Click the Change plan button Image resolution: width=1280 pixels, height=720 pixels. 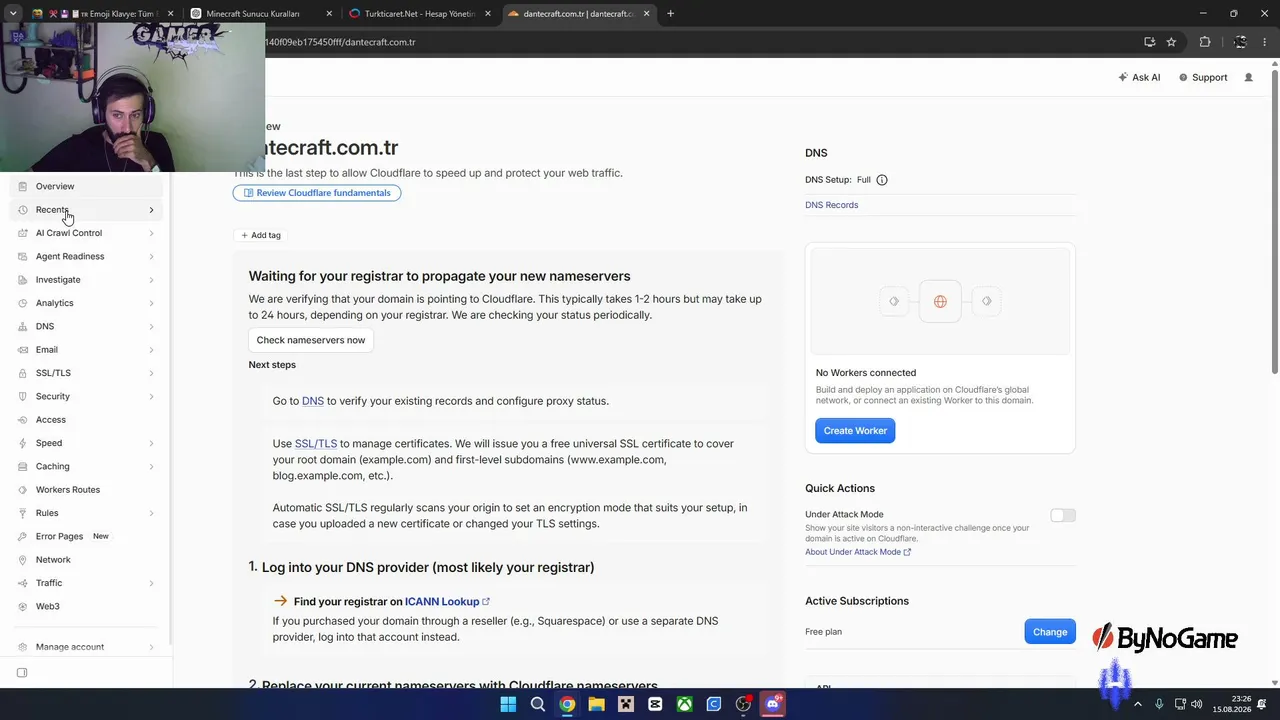click(1050, 632)
